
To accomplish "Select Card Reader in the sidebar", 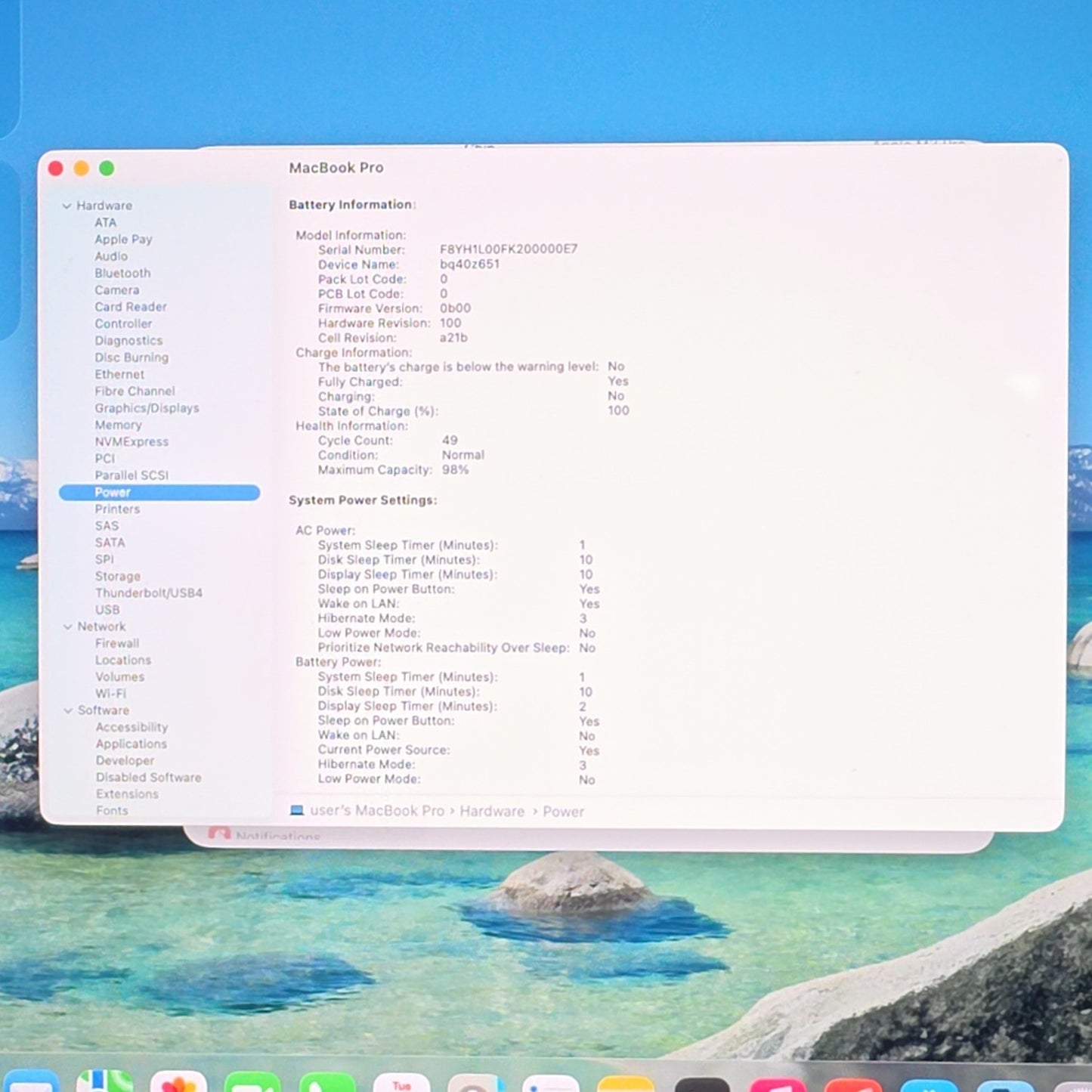I will pos(131,307).
